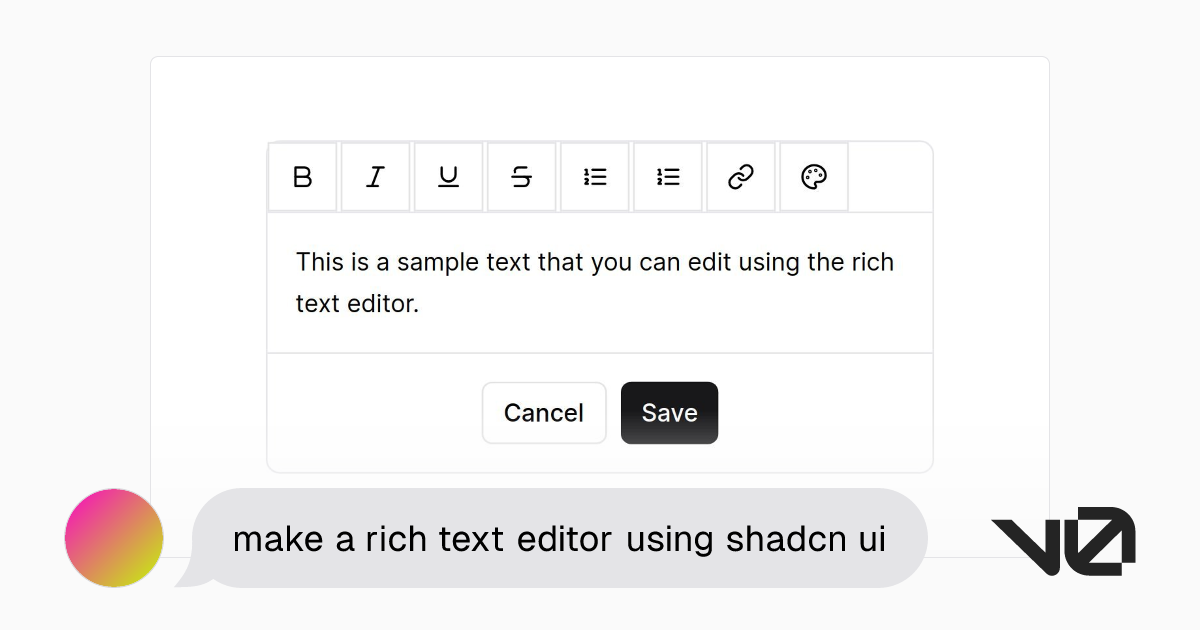Toggle the Italic button state
Viewport: 1200px width, 630px height.
tap(375, 176)
